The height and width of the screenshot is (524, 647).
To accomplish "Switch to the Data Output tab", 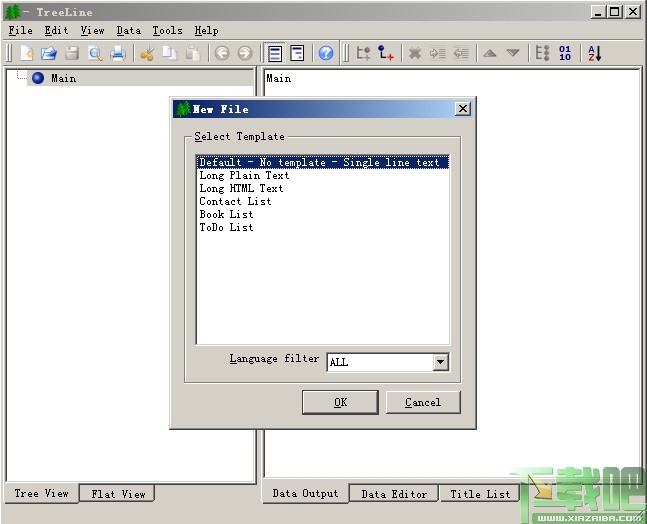I will point(305,493).
